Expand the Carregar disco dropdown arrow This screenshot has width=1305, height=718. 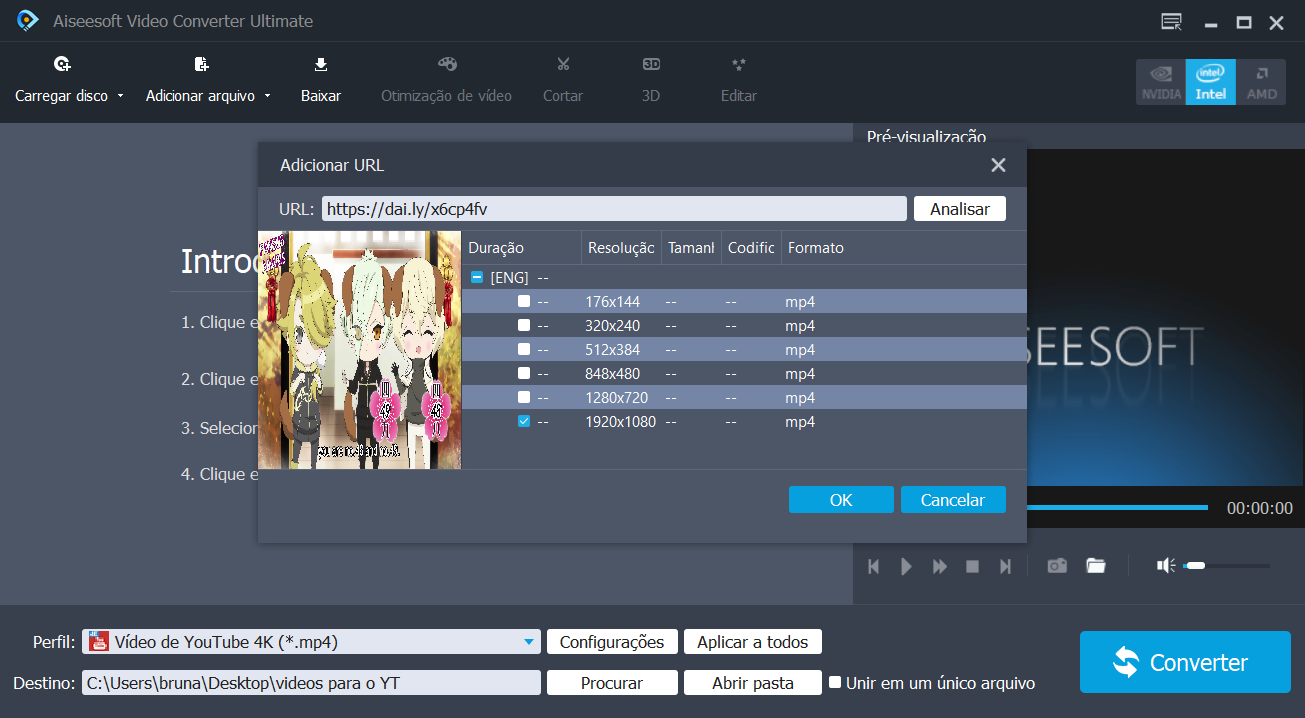[121, 97]
